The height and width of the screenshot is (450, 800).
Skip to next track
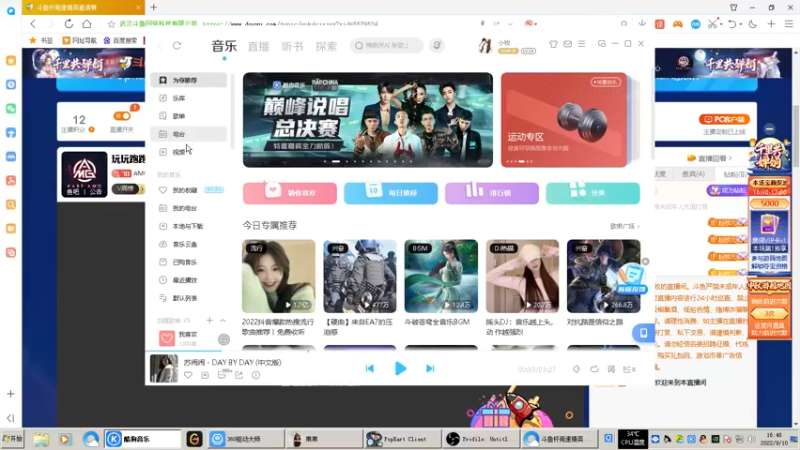point(430,368)
